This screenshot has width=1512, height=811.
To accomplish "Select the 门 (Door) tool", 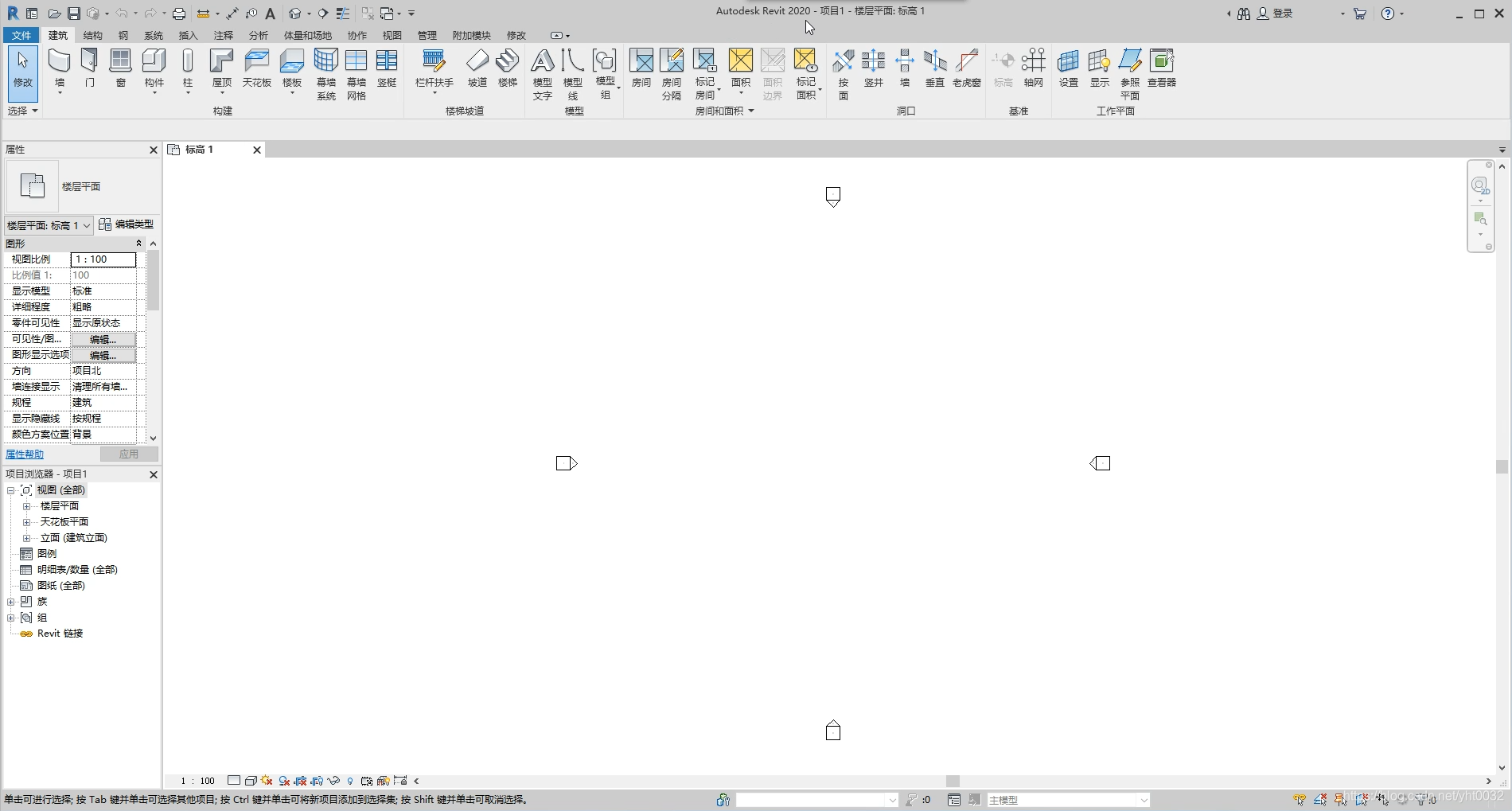I will tap(90, 68).
